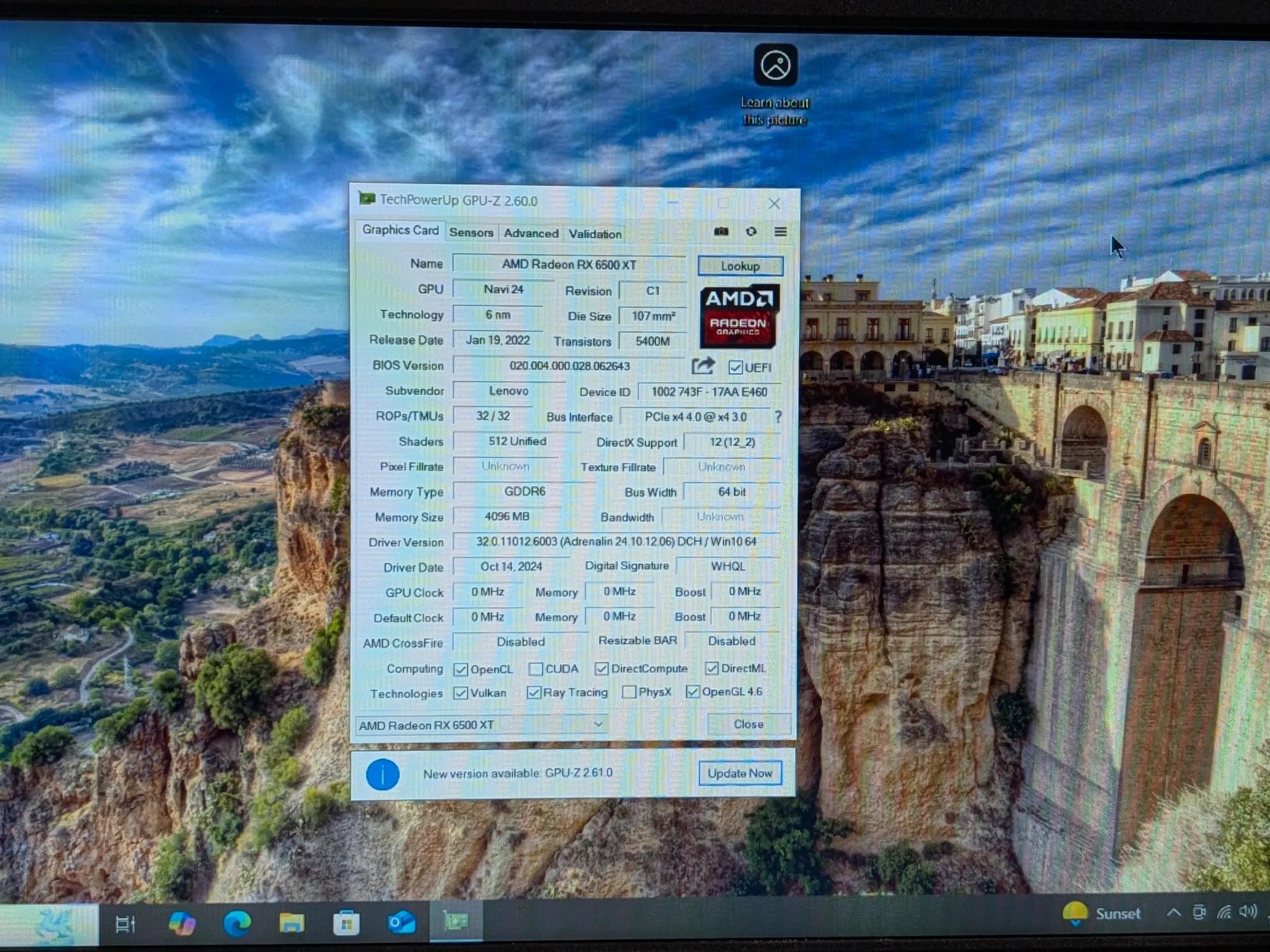1270x952 pixels.
Task: Show hidden icons tray chevron
Action: tap(1173, 912)
